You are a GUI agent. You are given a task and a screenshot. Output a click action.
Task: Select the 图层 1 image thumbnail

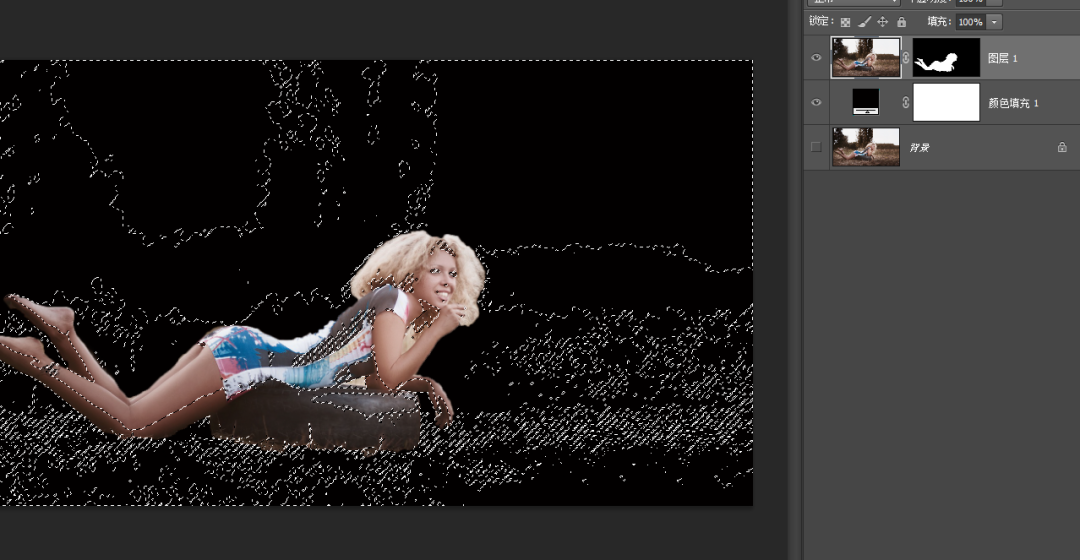866,57
